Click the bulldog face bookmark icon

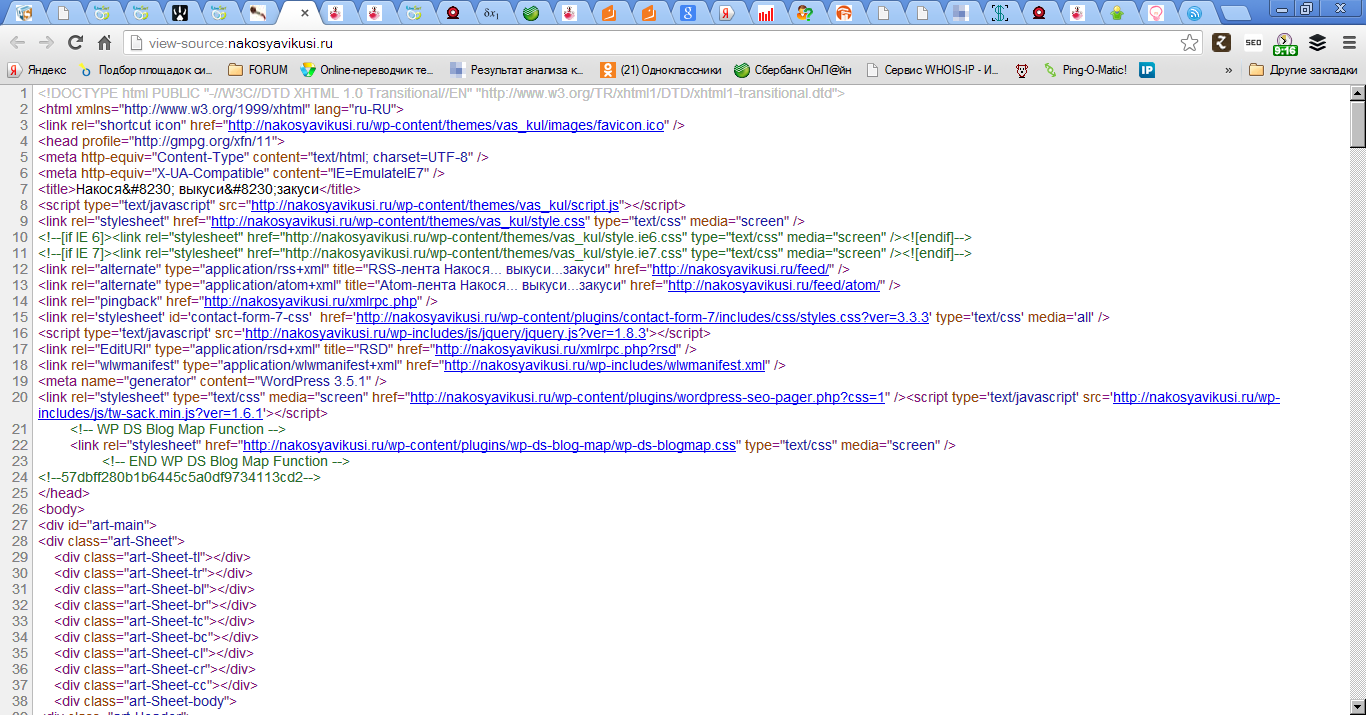click(1022, 70)
